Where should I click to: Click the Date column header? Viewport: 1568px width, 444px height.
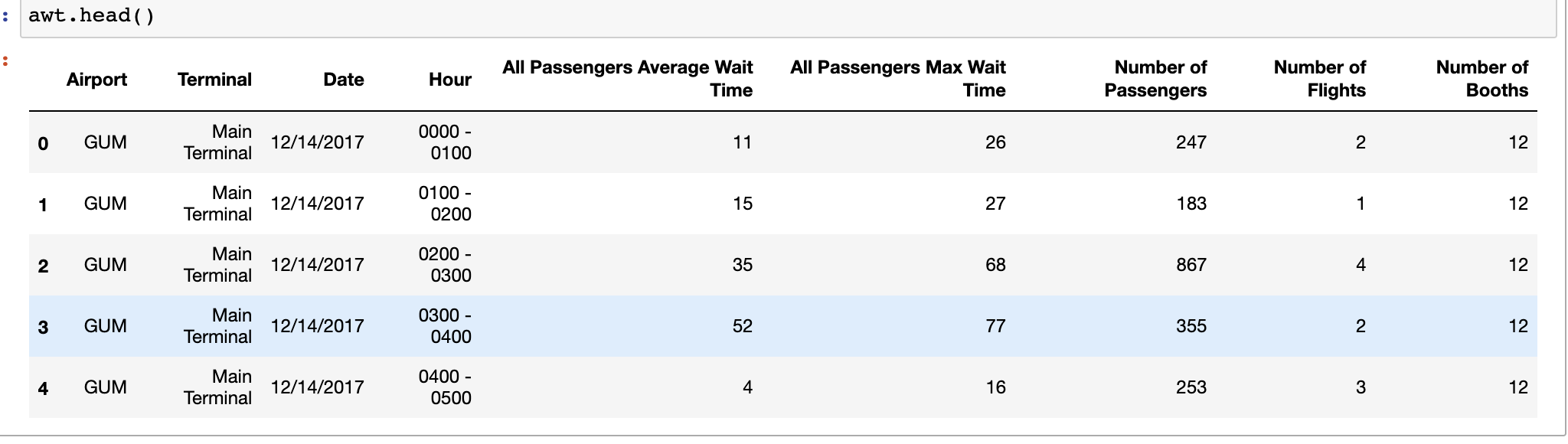pos(343,80)
